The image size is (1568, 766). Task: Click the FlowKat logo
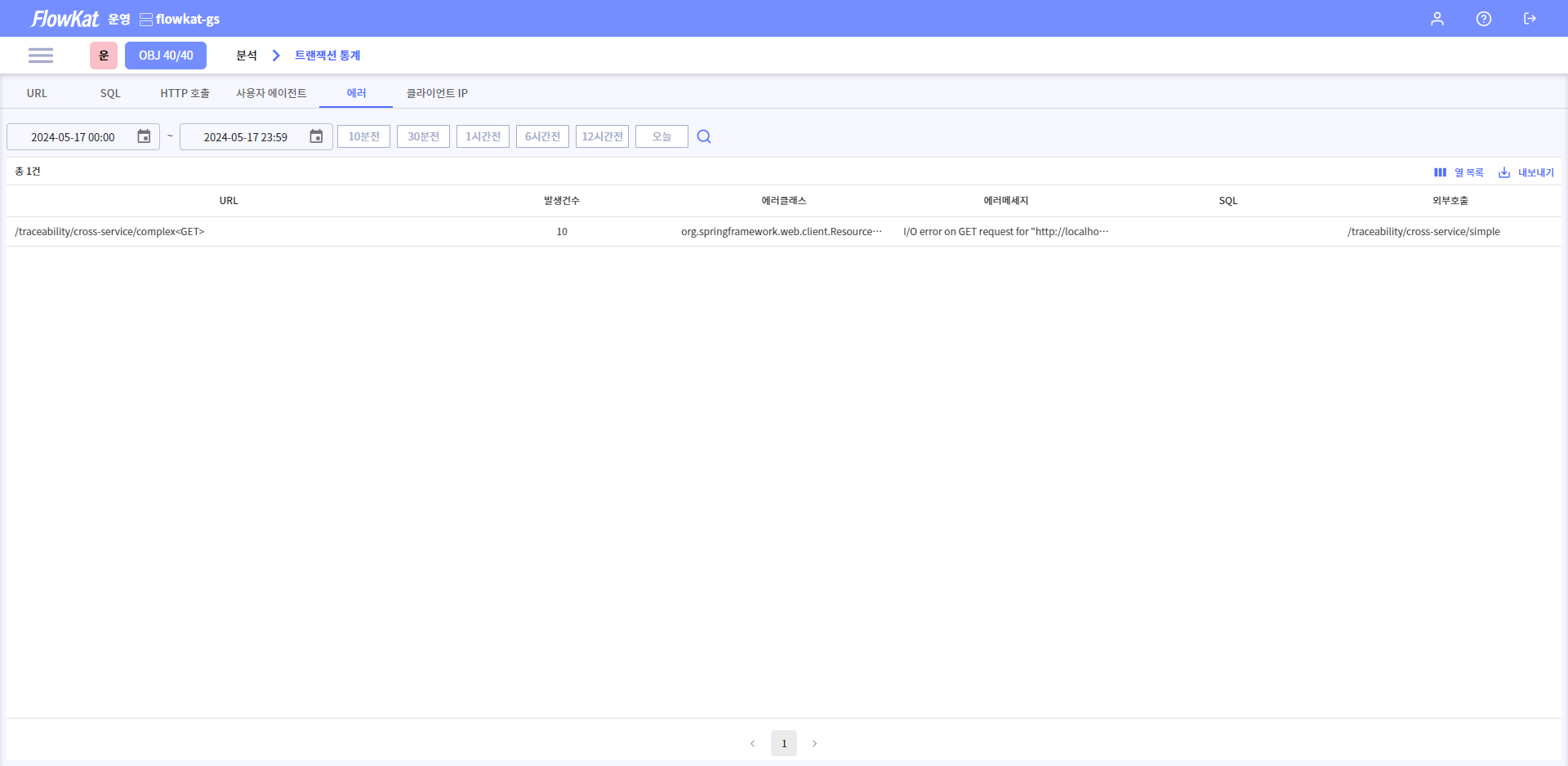(x=65, y=19)
